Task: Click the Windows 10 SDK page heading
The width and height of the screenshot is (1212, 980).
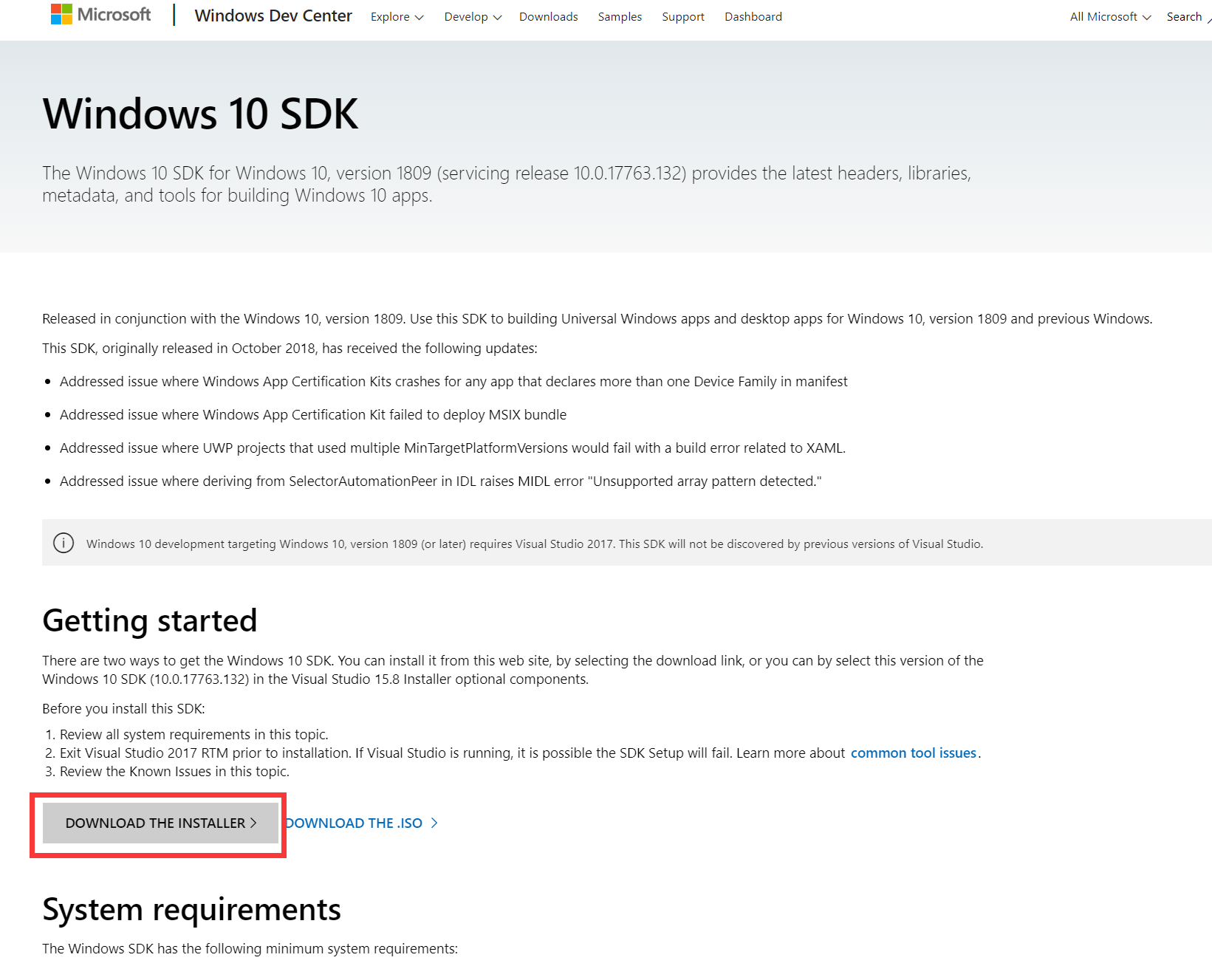Action: point(200,113)
